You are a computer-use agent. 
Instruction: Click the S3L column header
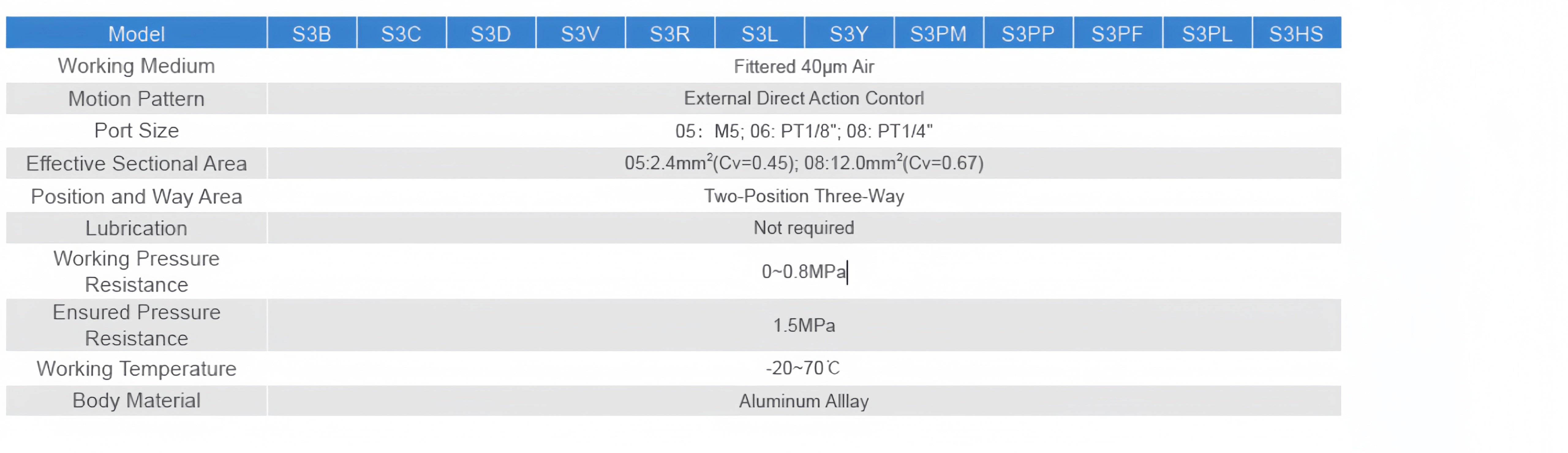pyautogui.click(x=759, y=33)
